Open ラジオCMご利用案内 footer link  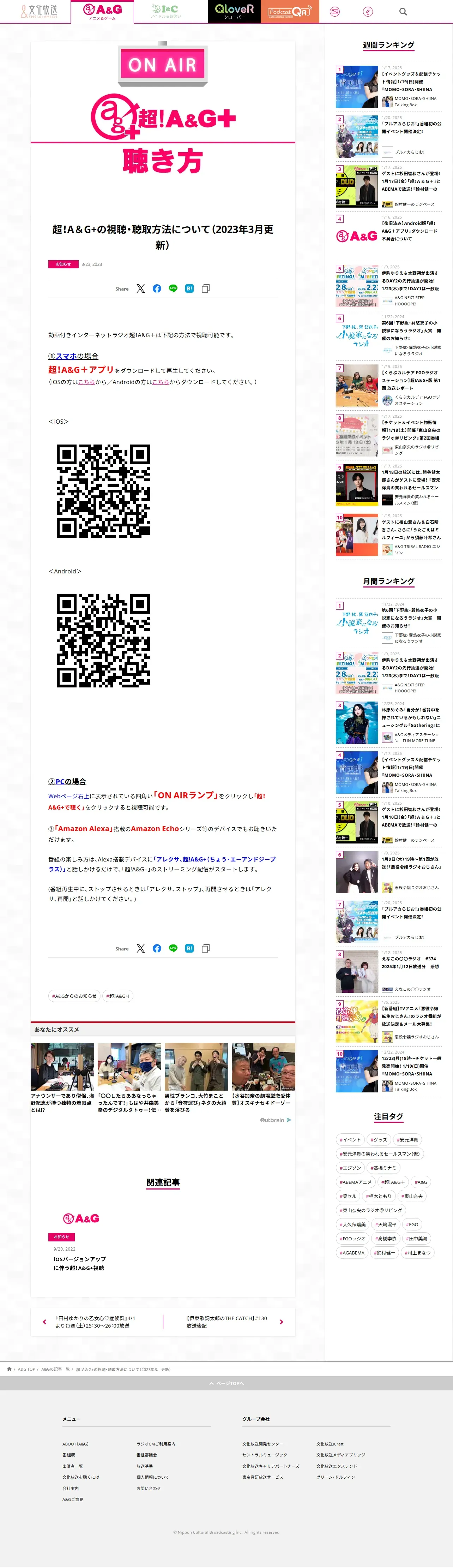156,1444
